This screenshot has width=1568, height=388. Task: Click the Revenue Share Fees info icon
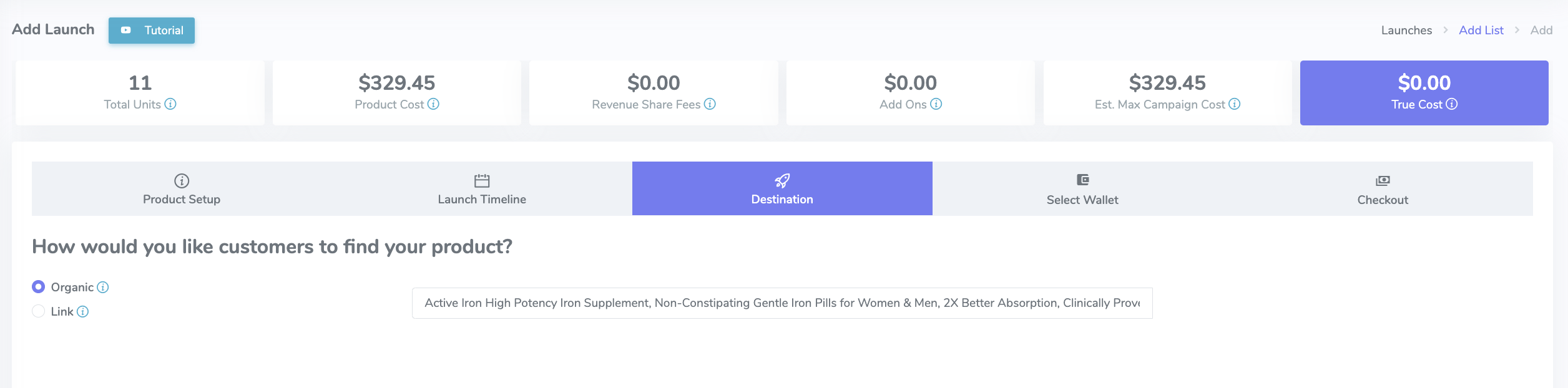[x=710, y=104]
